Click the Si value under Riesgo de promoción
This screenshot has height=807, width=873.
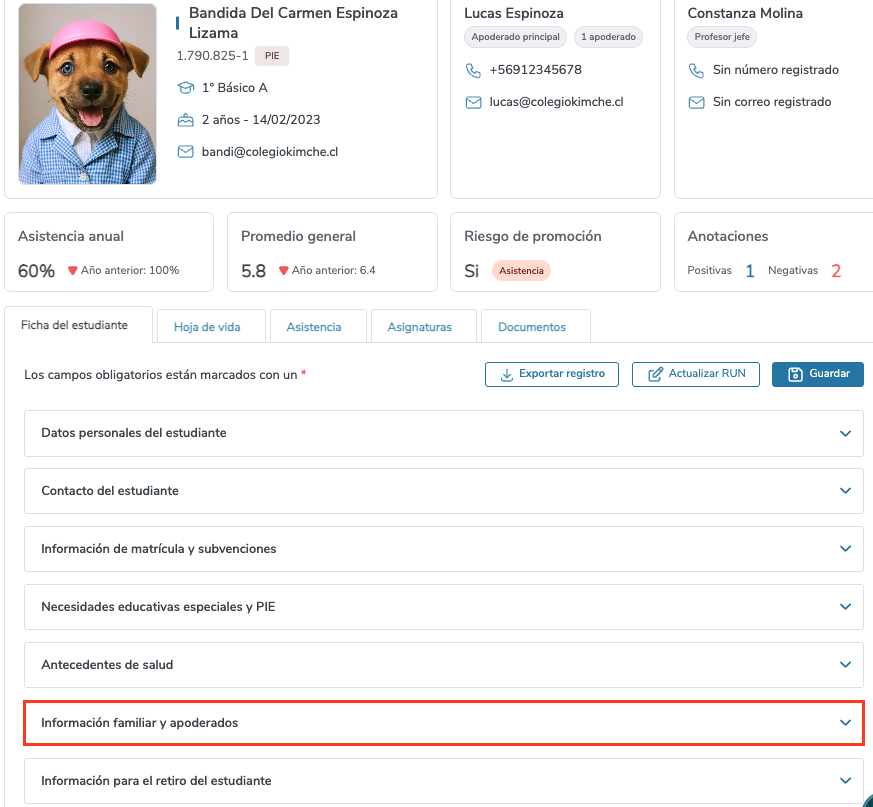pyautogui.click(x=471, y=271)
